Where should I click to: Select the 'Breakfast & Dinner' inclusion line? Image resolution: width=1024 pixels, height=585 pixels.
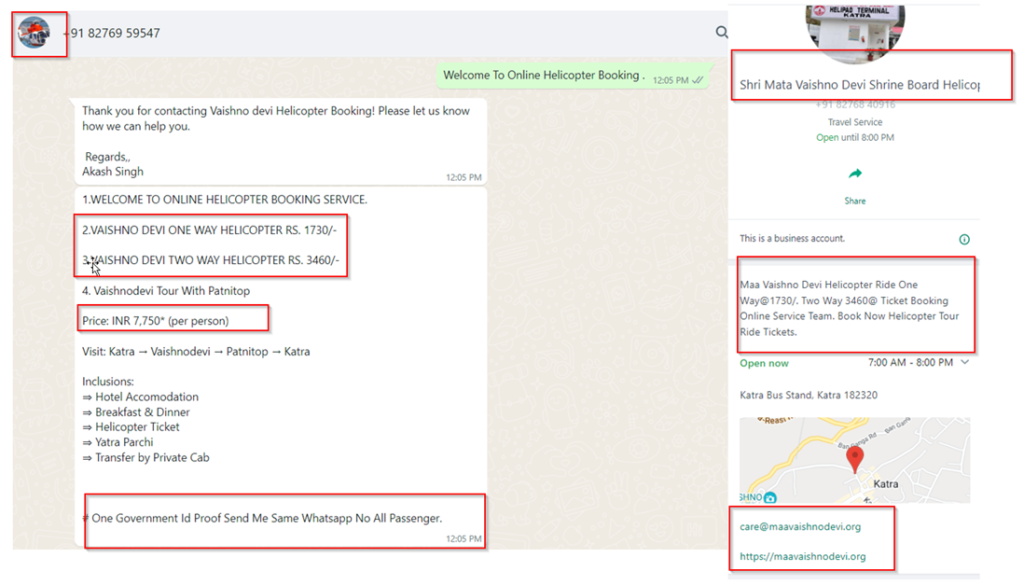pos(136,412)
